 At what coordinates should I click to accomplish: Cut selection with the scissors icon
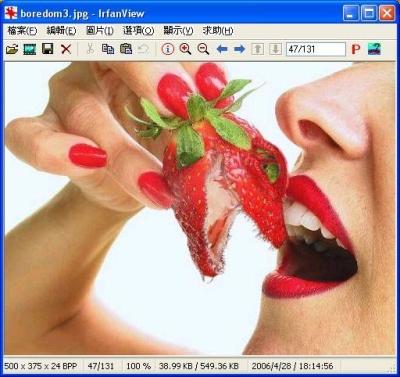pyautogui.click(x=90, y=49)
